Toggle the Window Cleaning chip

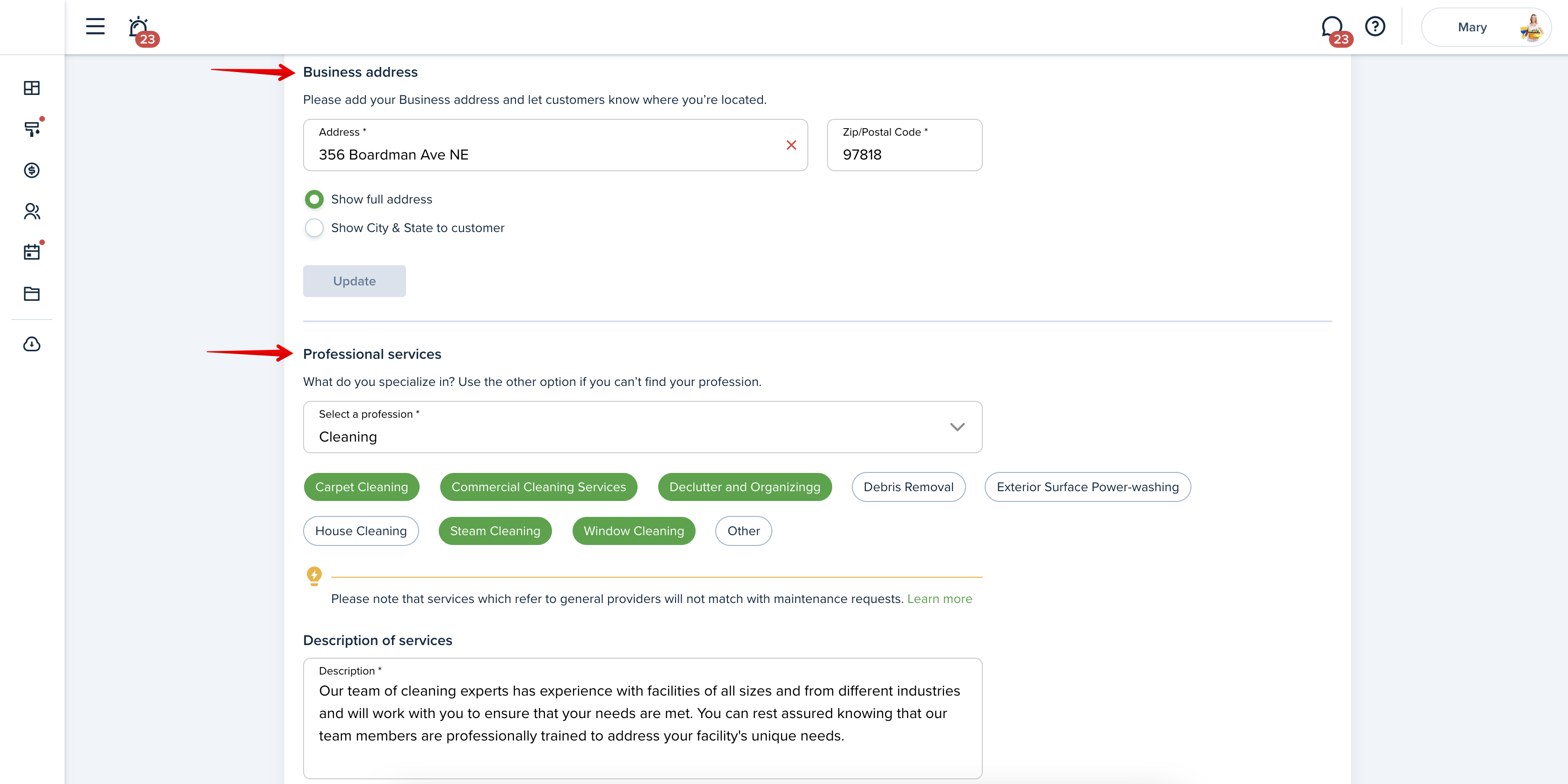[634, 531]
